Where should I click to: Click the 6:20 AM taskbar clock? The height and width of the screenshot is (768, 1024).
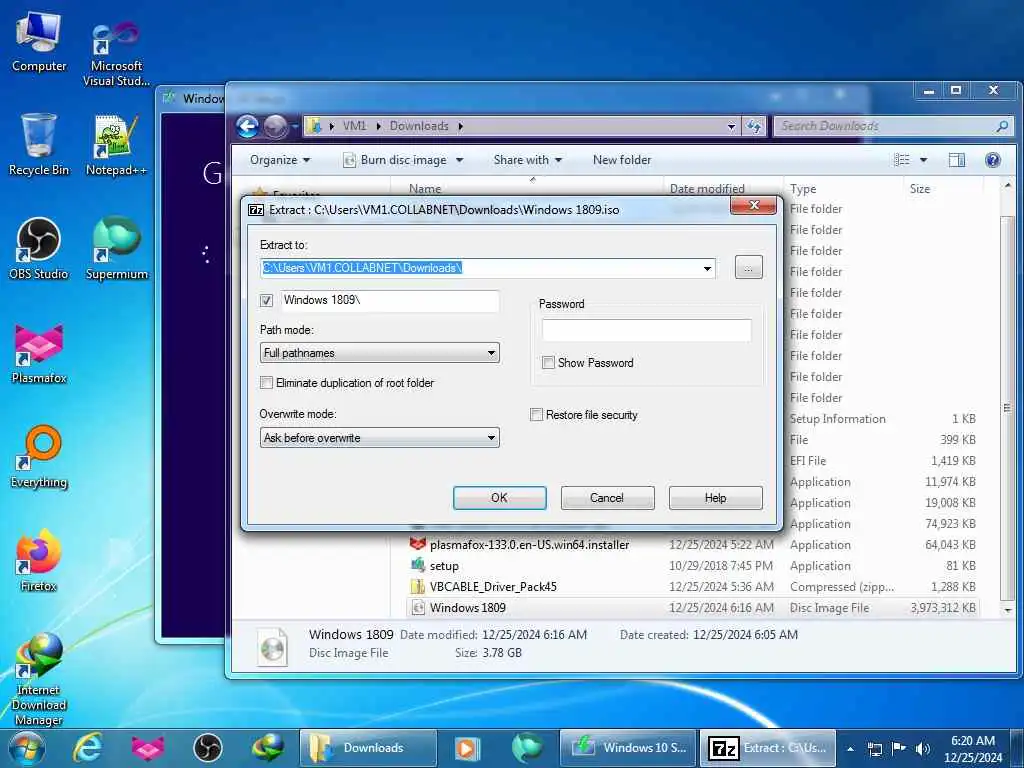(973, 749)
